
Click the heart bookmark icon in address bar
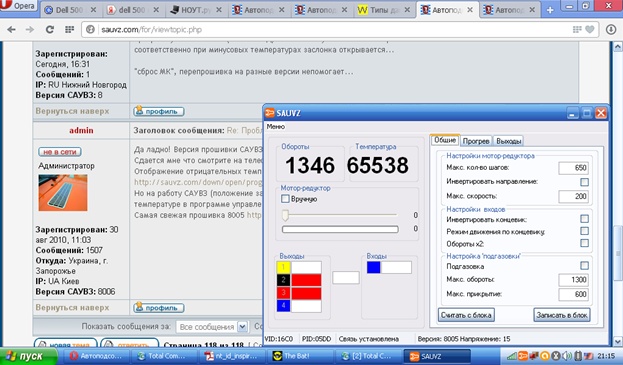[x=590, y=29]
